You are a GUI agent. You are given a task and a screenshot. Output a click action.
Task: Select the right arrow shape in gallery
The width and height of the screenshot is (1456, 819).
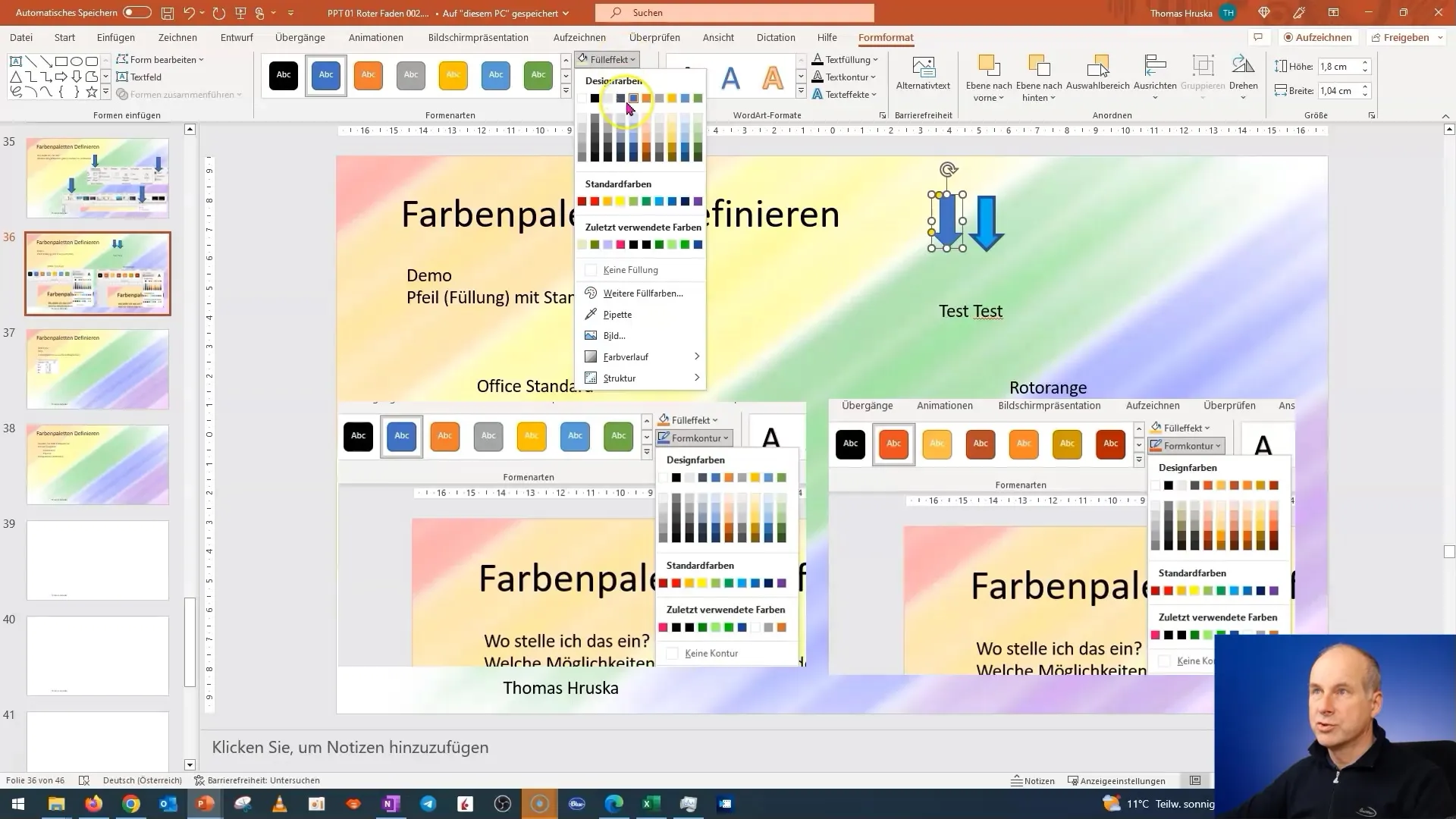[61, 77]
